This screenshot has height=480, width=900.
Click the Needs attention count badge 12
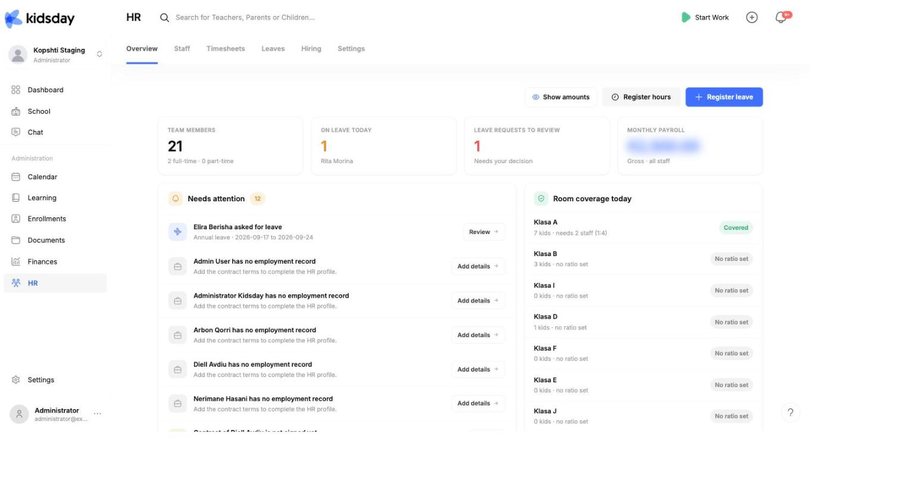click(x=258, y=199)
